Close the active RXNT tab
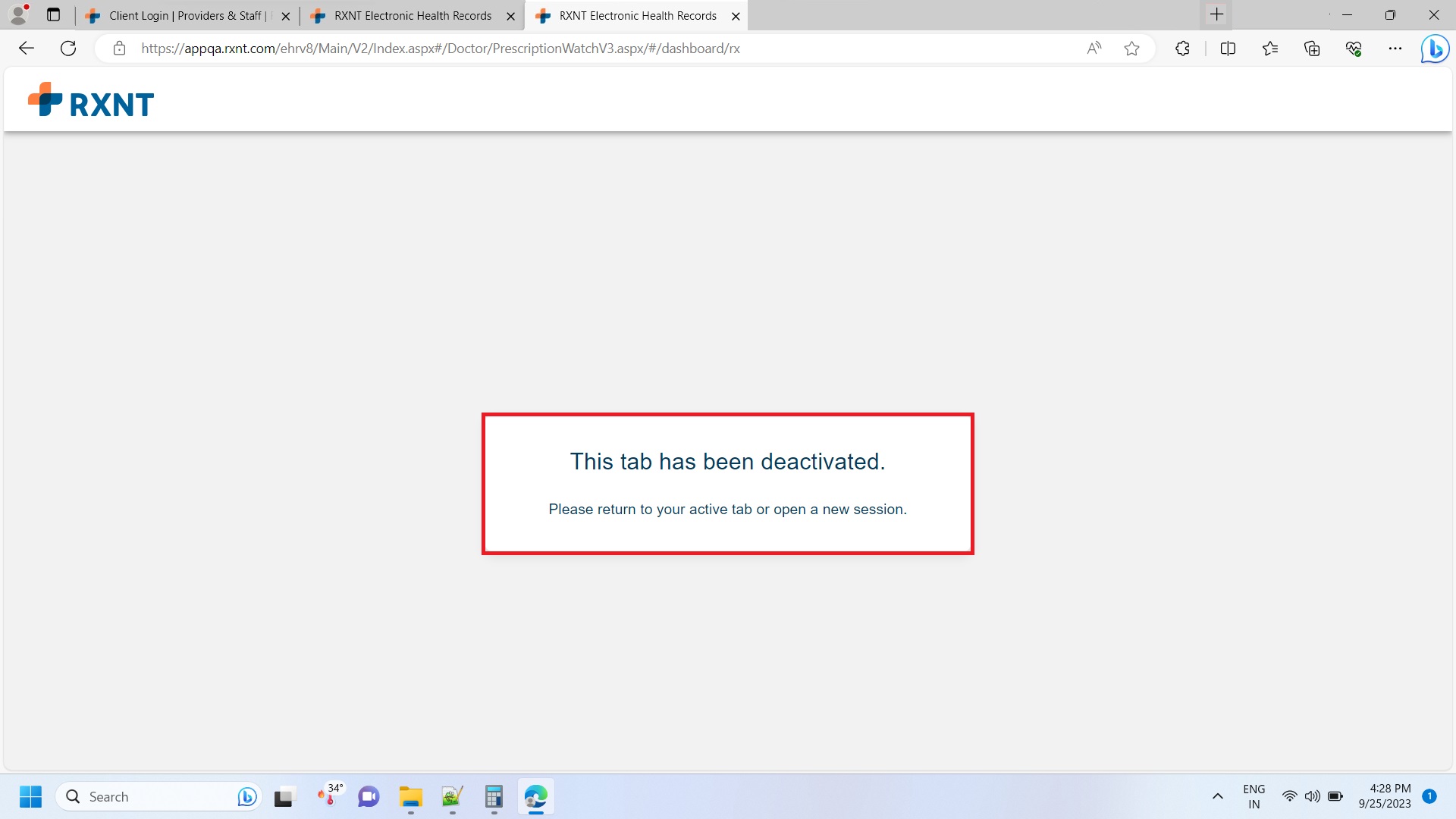The image size is (1456, 819). [735, 16]
